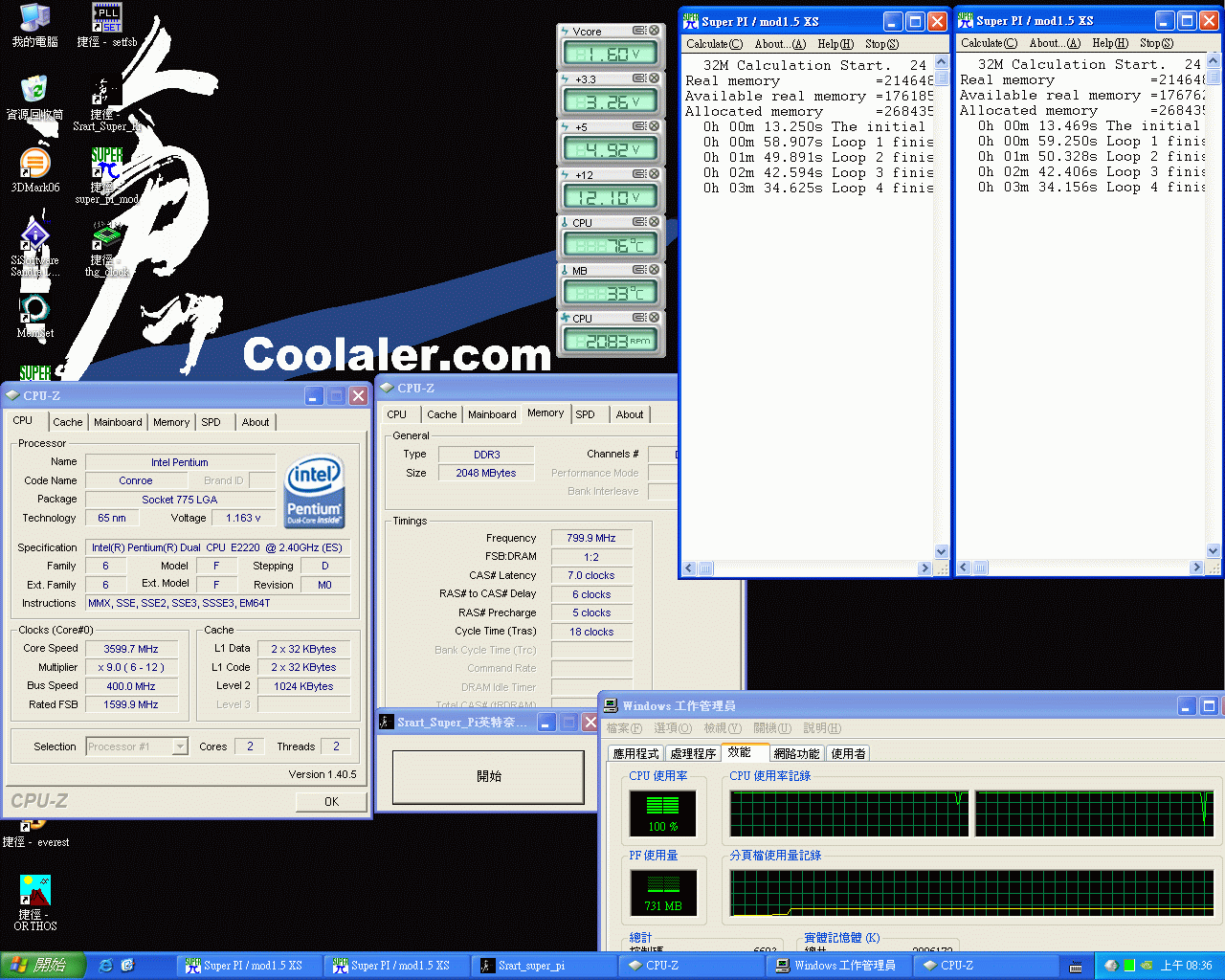Open Help menu in 13.469s Super PI window
Screen dimensions: 1225x980
pyautogui.click(x=1110, y=43)
